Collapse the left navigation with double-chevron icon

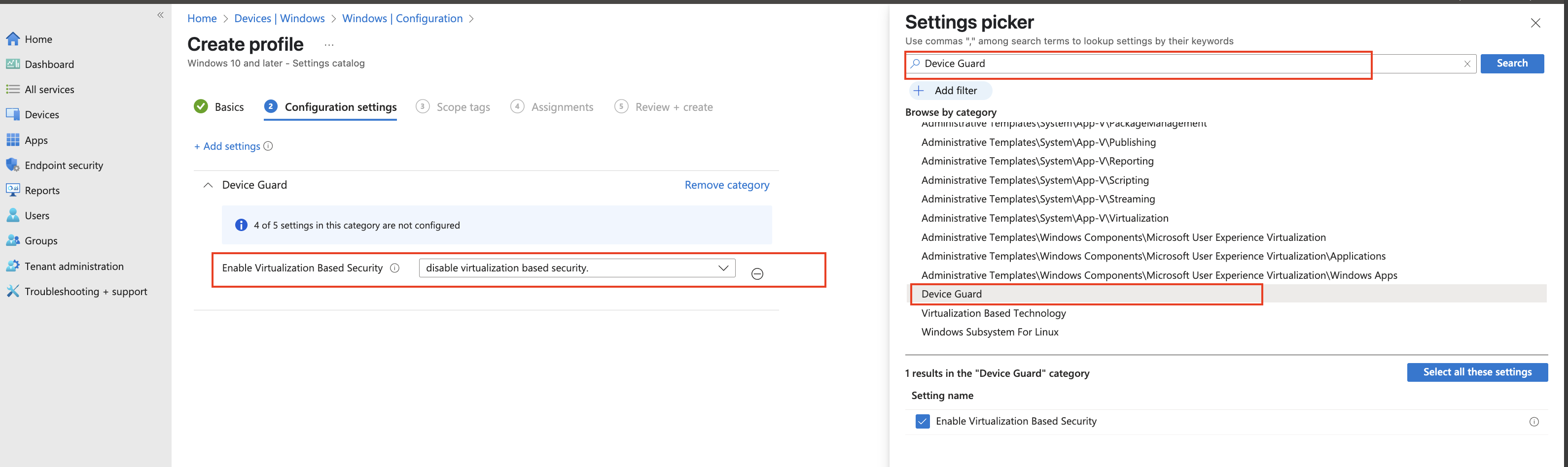click(x=161, y=15)
